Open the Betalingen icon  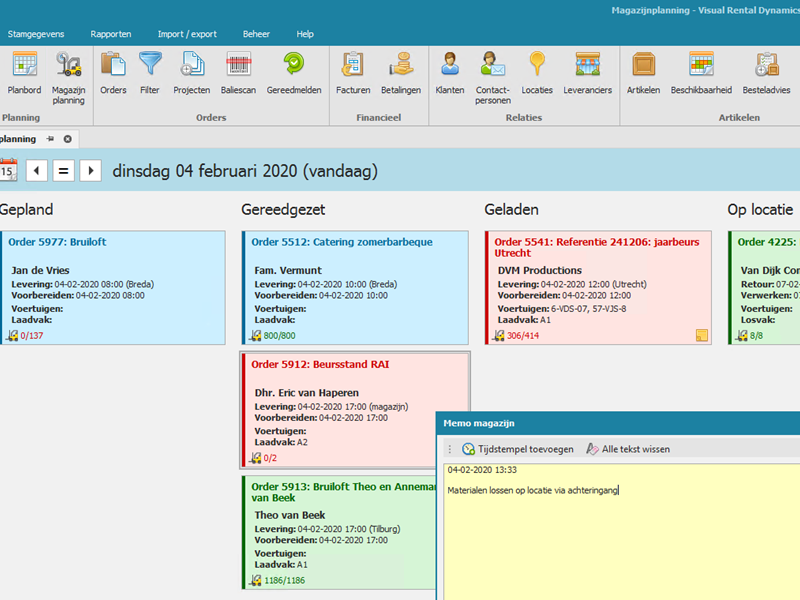point(401,73)
